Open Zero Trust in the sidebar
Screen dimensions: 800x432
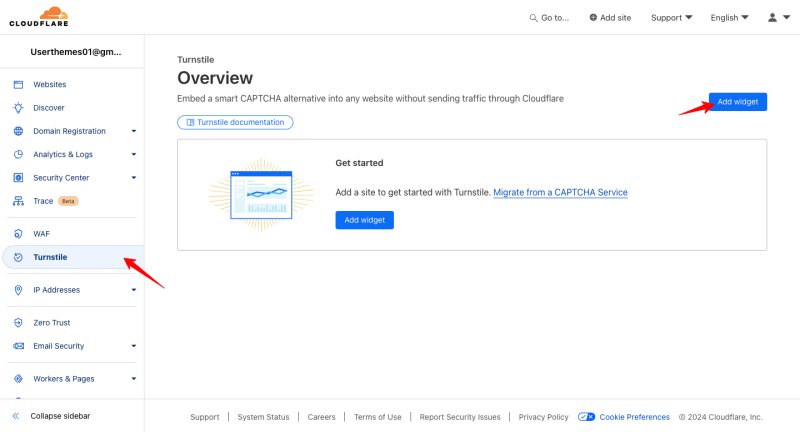tap(52, 322)
